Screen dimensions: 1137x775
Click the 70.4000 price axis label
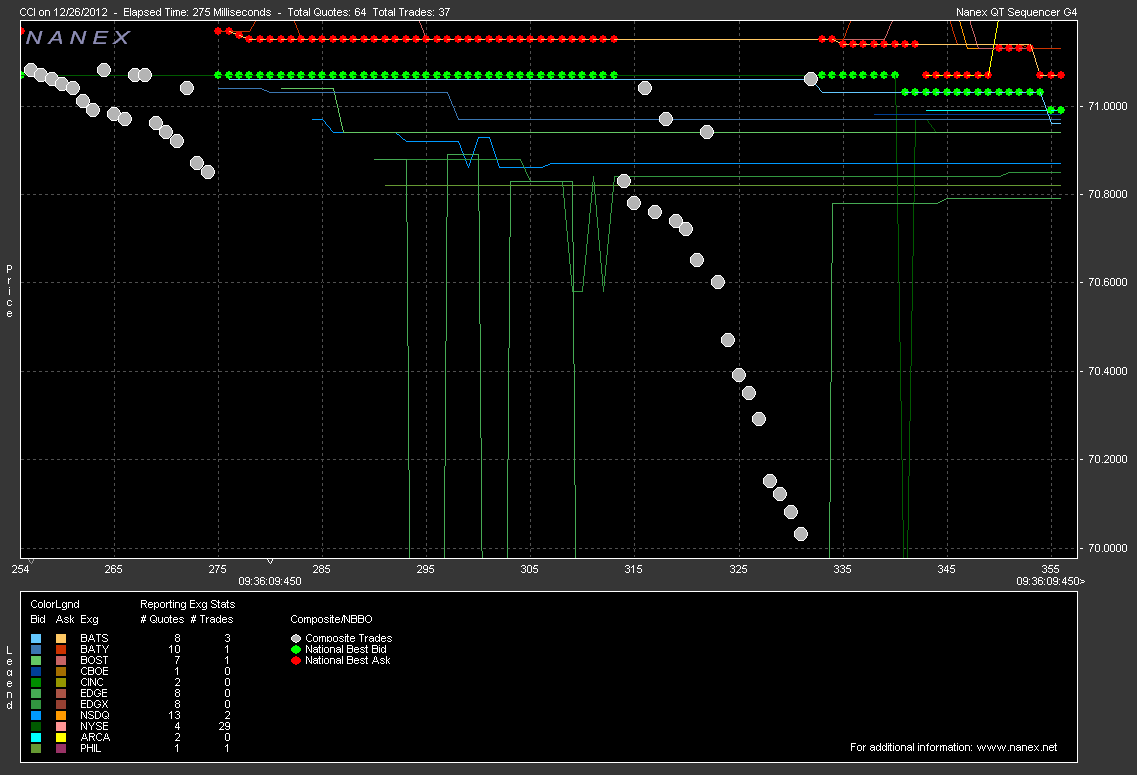pos(1108,371)
